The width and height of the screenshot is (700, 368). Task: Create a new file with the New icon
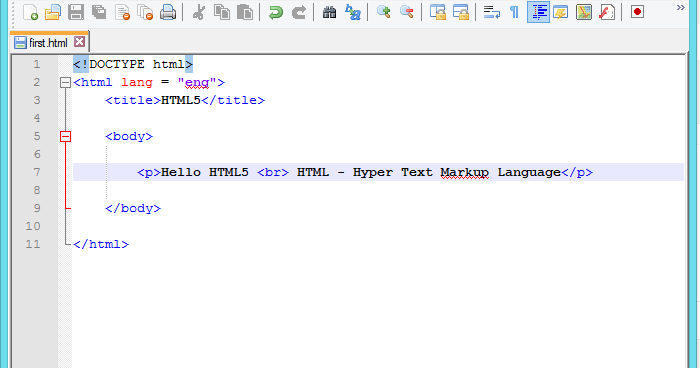pos(30,12)
